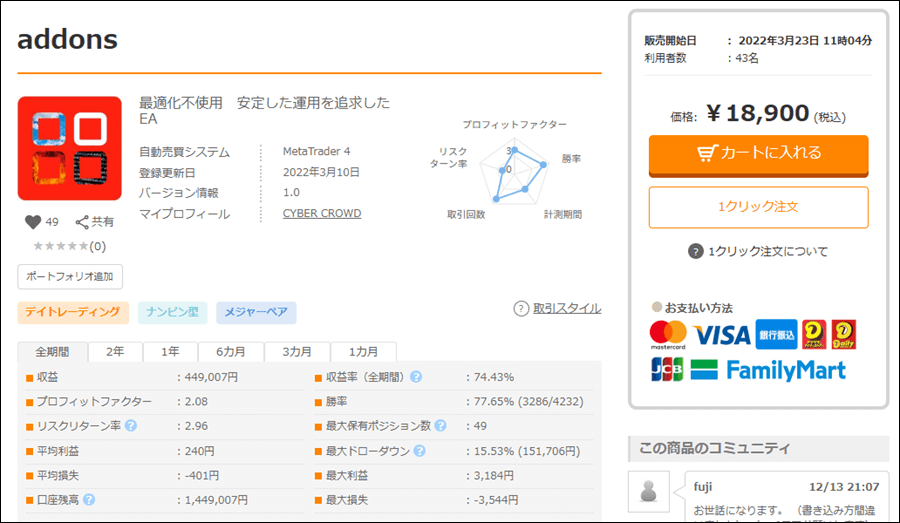Viewport: 900px width, 523px height.
Task: Click the ポートフォリオ追加 button
Action: pyautogui.click(x=70, y=276)
